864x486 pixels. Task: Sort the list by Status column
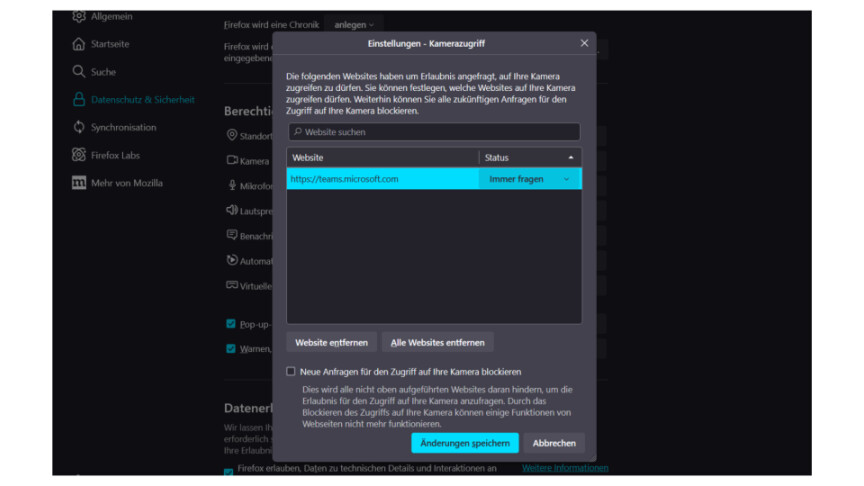[530, 158]
